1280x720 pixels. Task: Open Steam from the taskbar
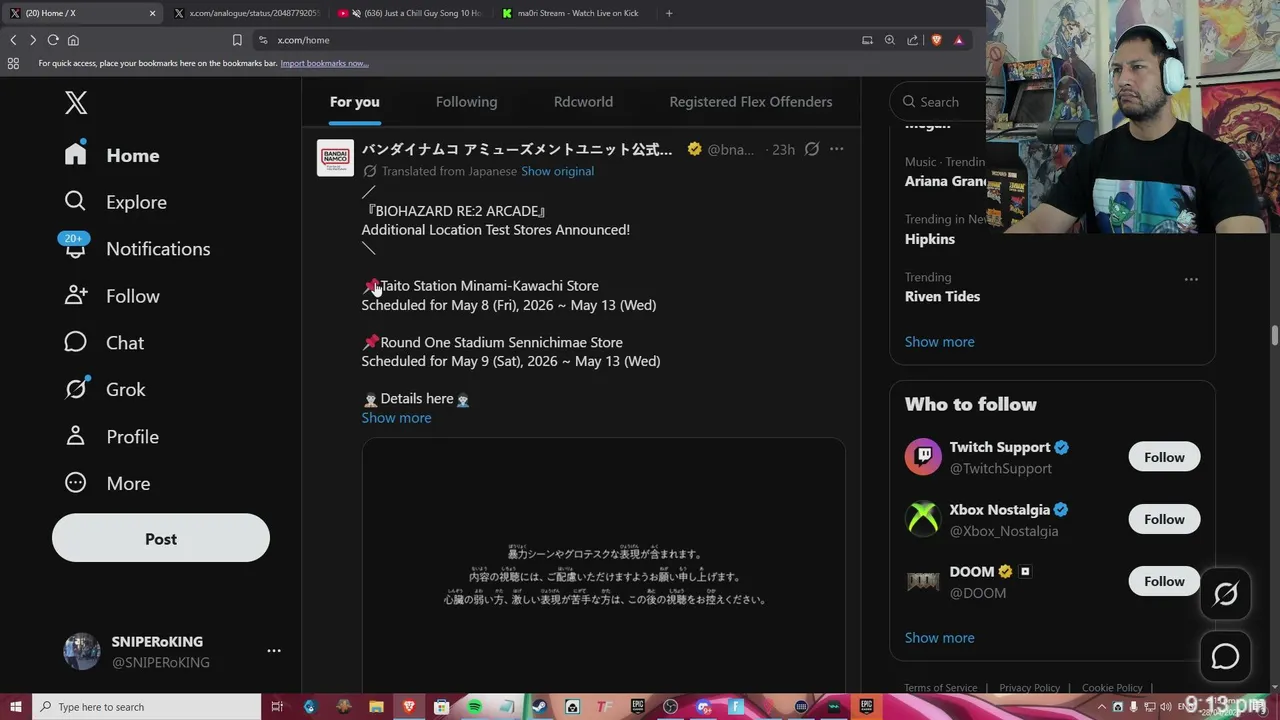539,707
